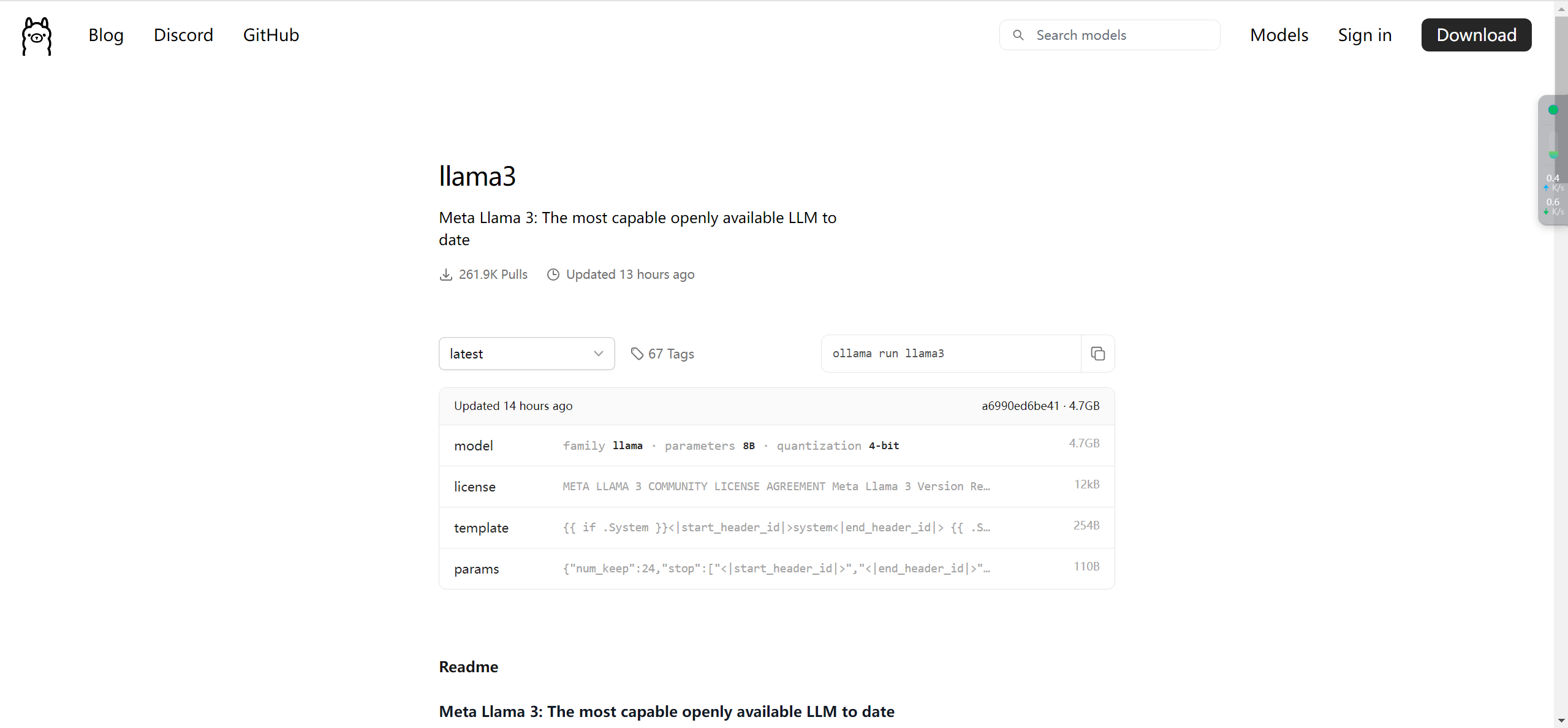Go to GitHub from the navbar
This screenshot has height=728, width=1568.
click(x=271, y=35)
